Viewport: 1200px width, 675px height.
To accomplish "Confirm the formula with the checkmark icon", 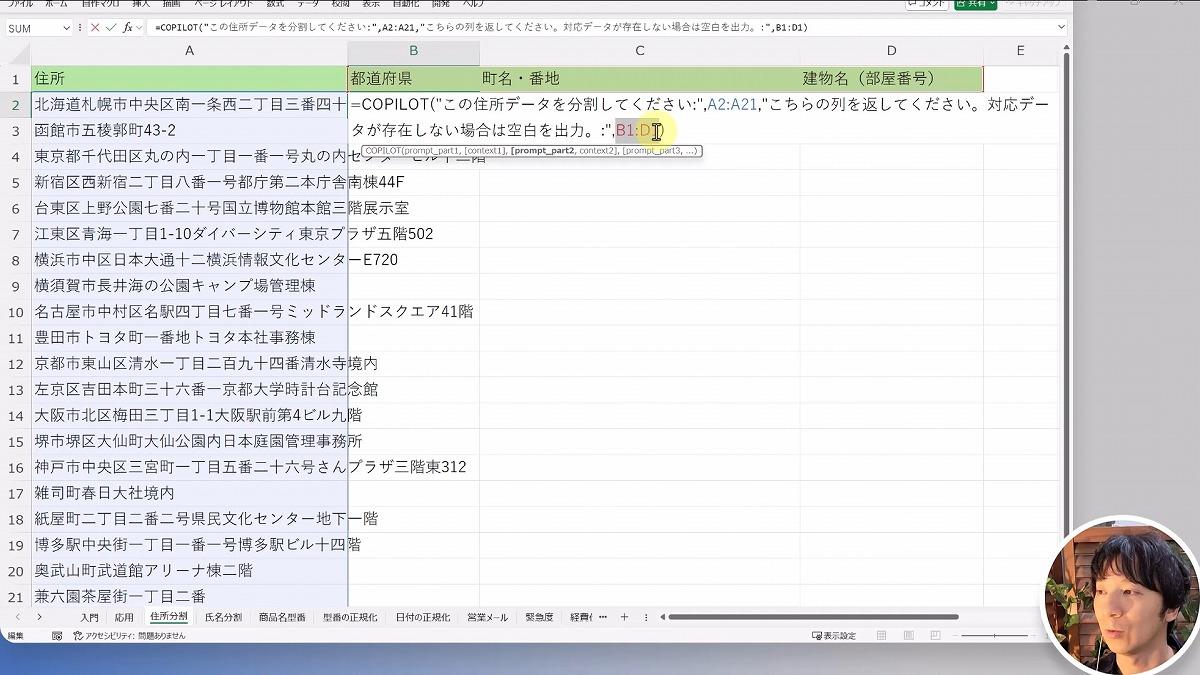I will (x=111, y=28).
